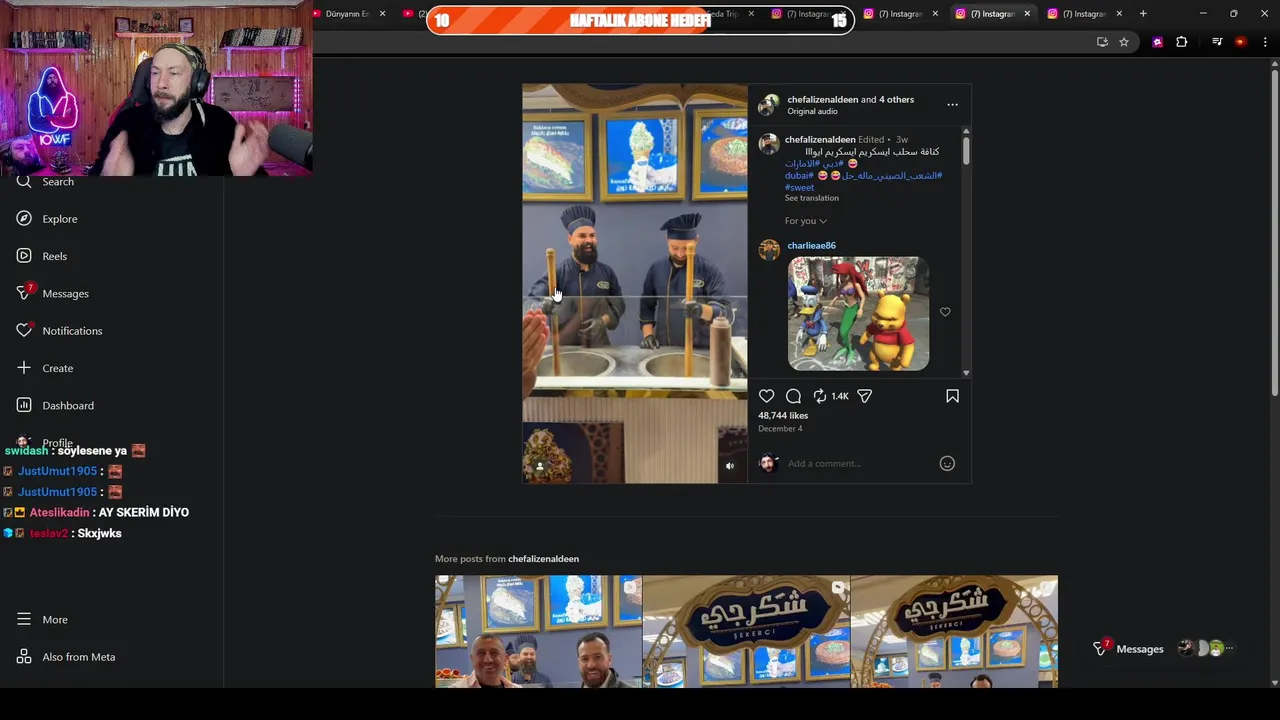This screenshot has height=720, width=1280.
Task: Close the Dünyanın En tab
Action: click(382, 14)
